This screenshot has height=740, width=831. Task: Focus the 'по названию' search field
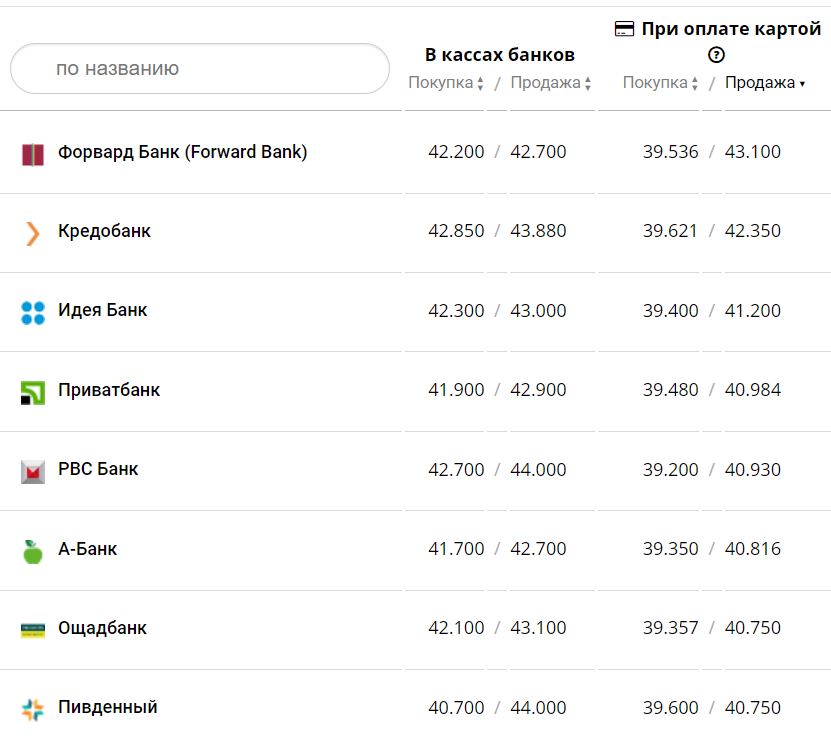pos(200,69)
